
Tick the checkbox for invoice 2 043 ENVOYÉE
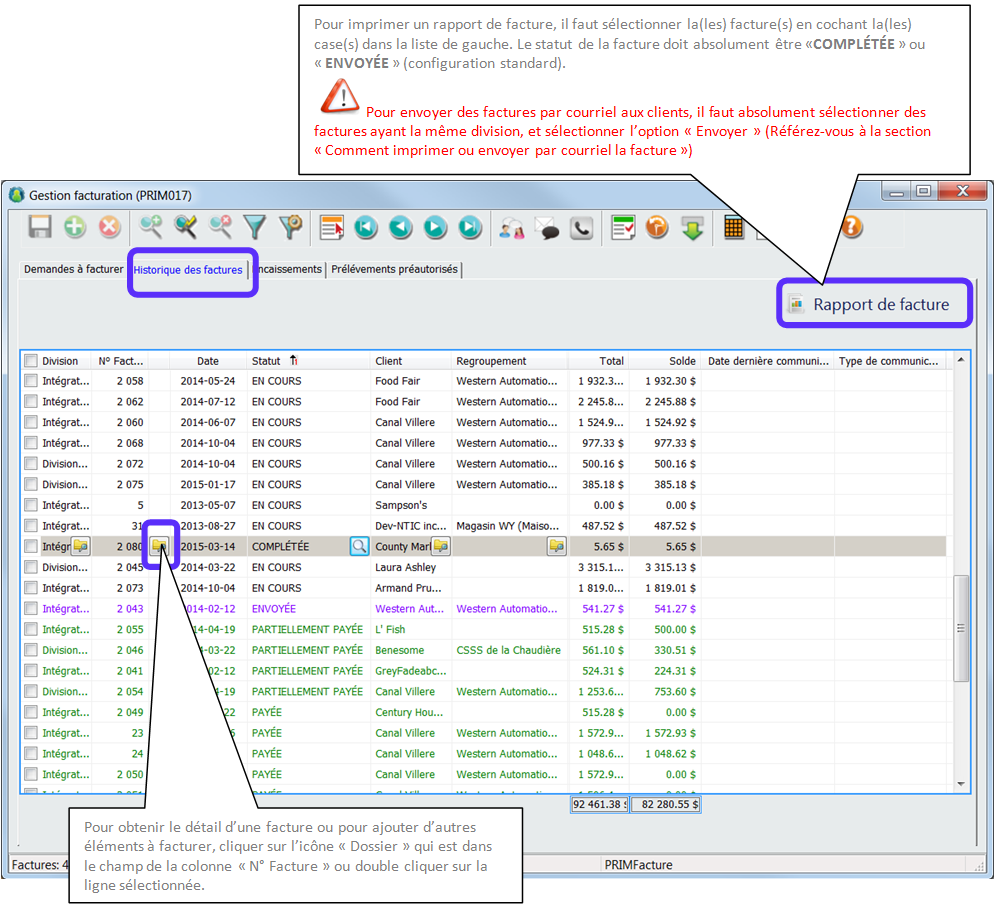[31, 609]
